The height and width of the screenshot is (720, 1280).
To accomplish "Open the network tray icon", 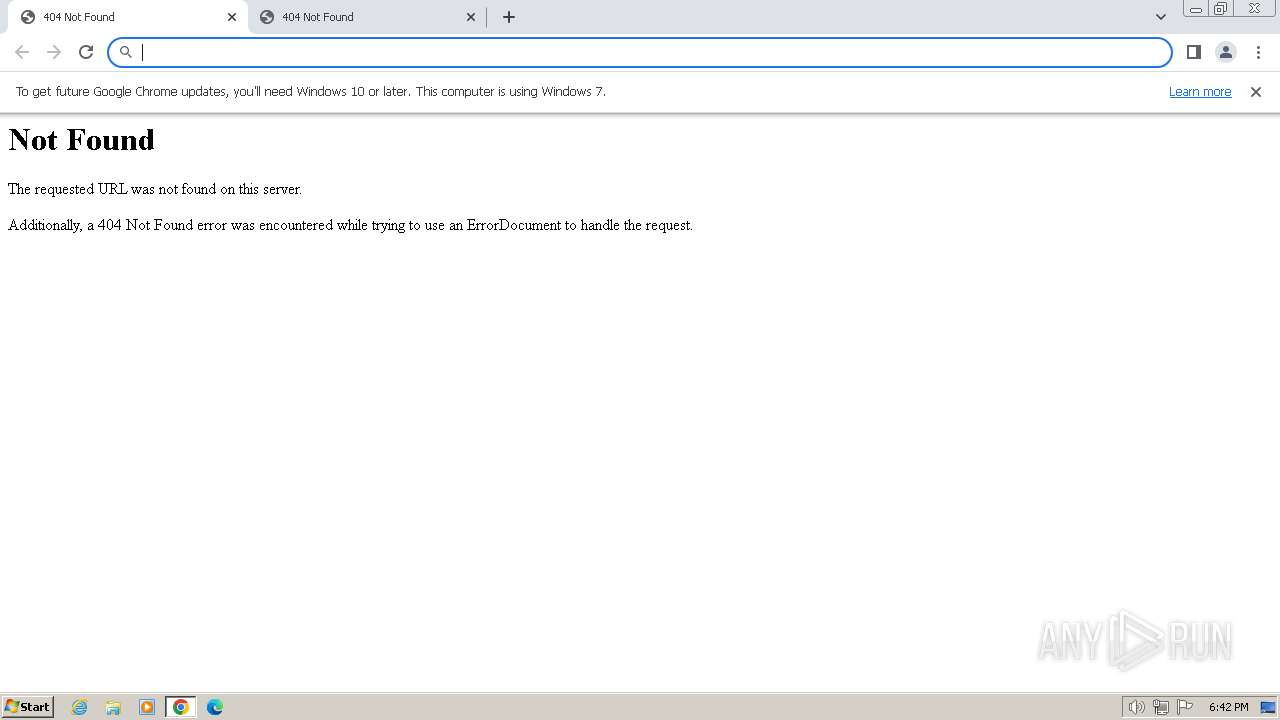I will tap(1161, 707).
